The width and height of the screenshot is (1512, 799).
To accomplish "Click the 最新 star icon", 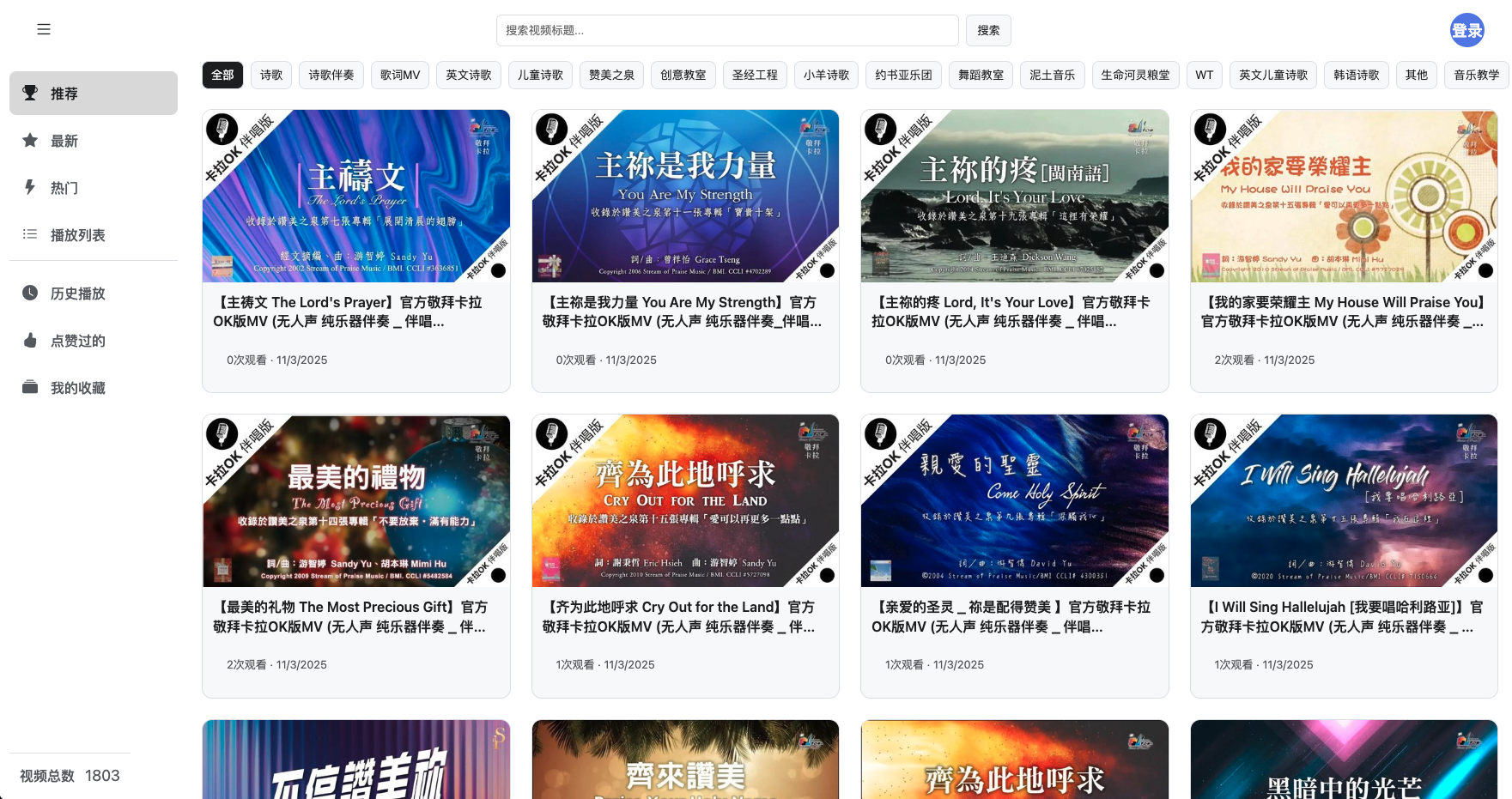I will click(30, 140).
